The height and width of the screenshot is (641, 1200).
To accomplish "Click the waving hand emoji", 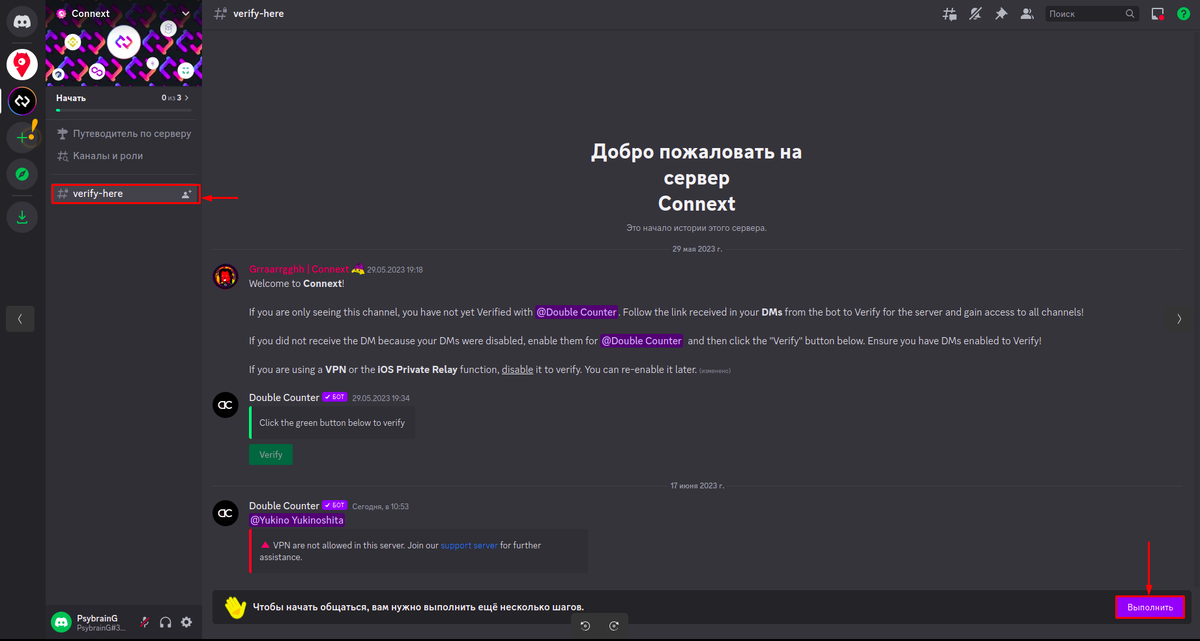I will [235, 606].
